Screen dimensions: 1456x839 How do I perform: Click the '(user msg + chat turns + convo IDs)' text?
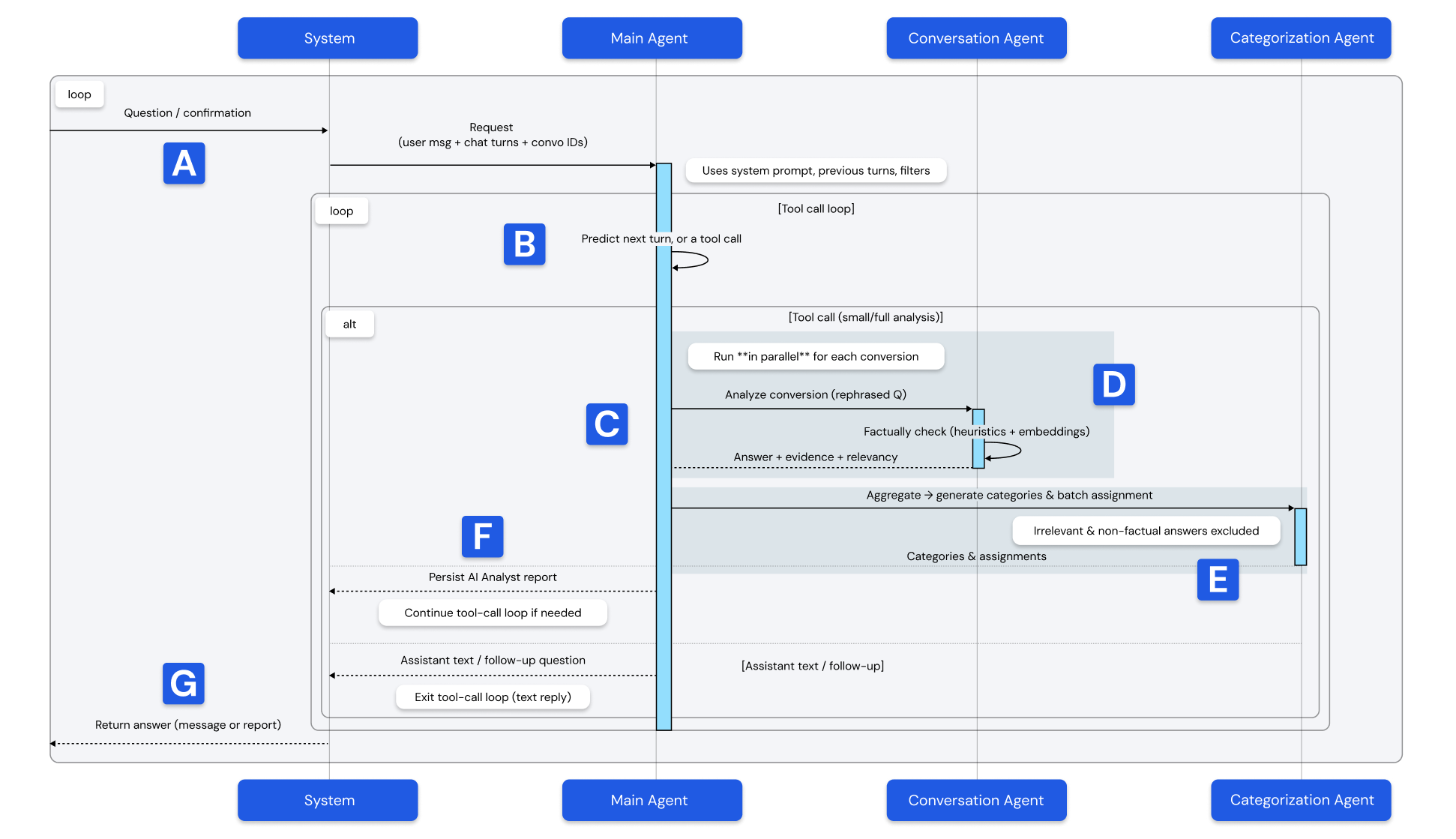coord(493,142)
